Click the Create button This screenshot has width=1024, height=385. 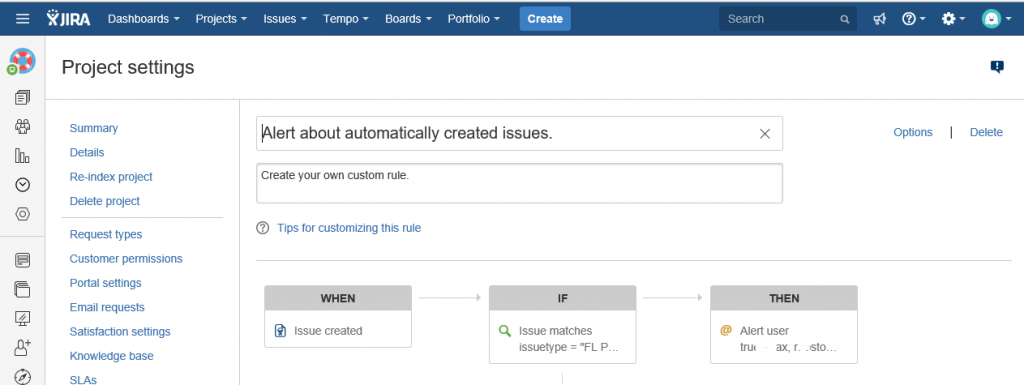pos(545,19)
